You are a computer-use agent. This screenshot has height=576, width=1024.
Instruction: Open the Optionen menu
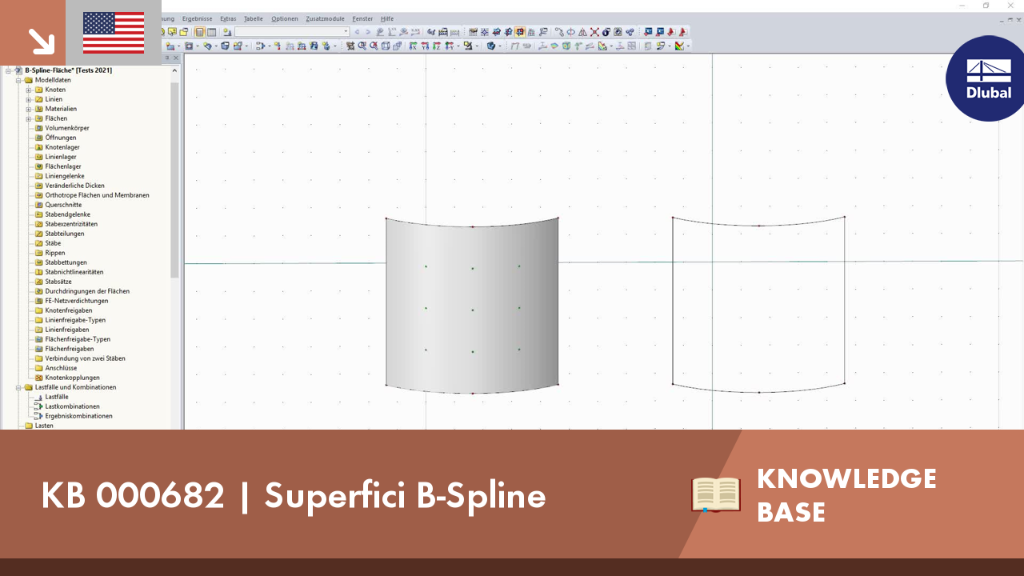[x=284, y=19]
